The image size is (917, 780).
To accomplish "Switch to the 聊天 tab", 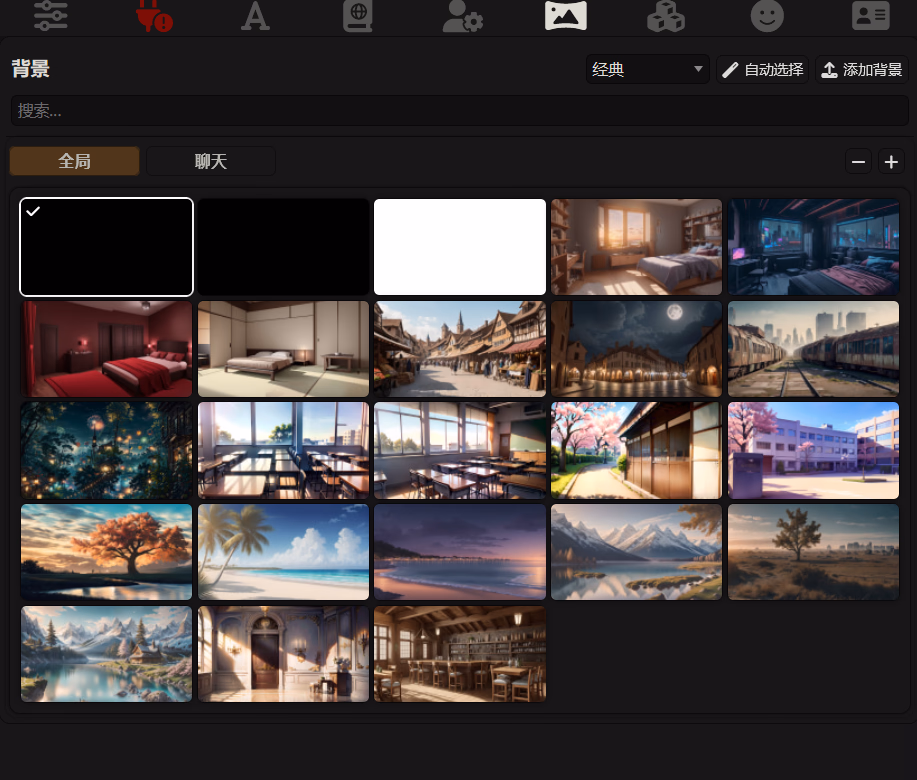I will [x=211, y=161].
